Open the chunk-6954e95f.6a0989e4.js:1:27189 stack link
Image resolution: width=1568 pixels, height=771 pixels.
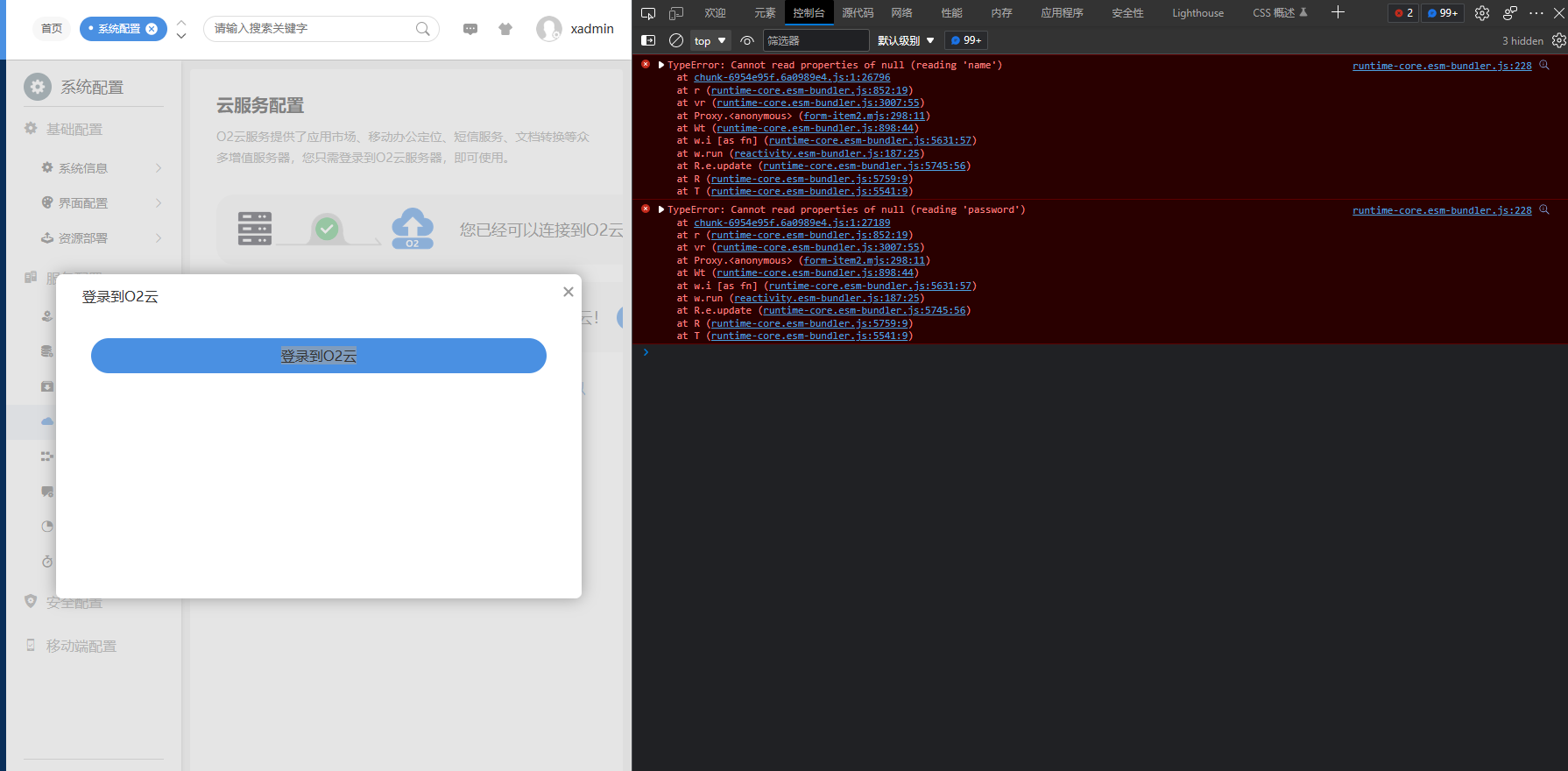(792, 223)
